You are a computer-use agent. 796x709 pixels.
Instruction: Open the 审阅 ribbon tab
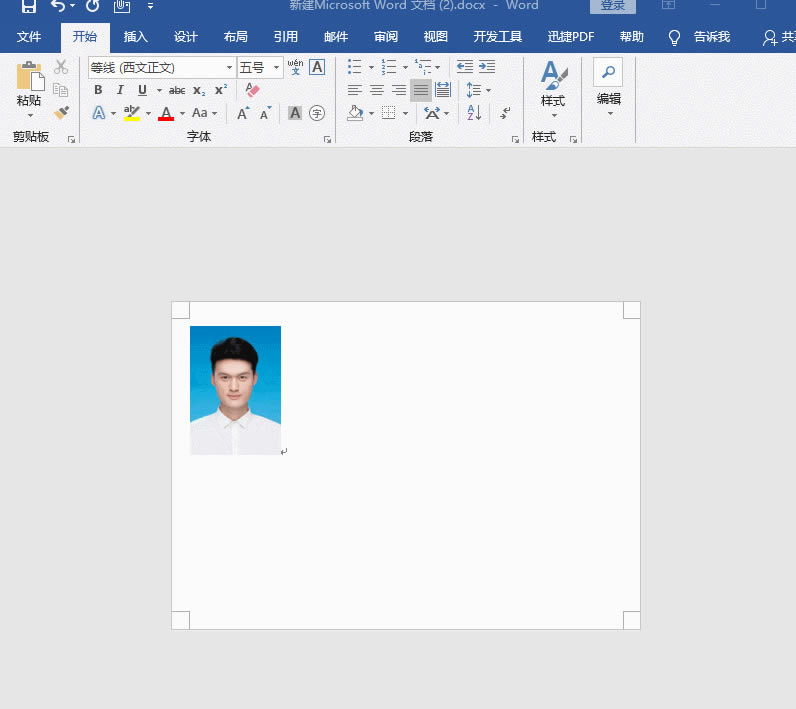386,37
